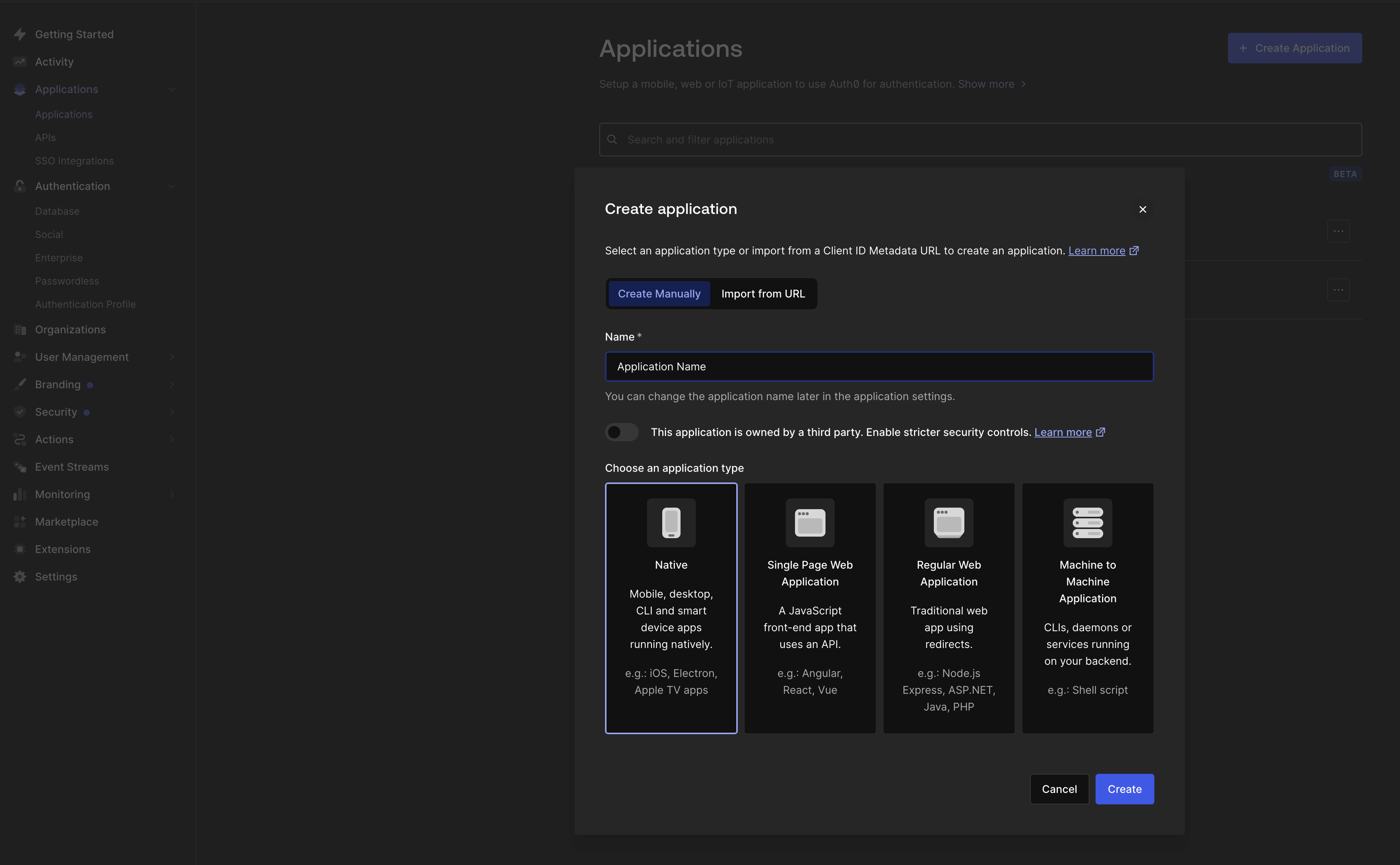Click the Marketplace icon in sidebar
Screen dimensions: 1400x865
click(20, 522)
